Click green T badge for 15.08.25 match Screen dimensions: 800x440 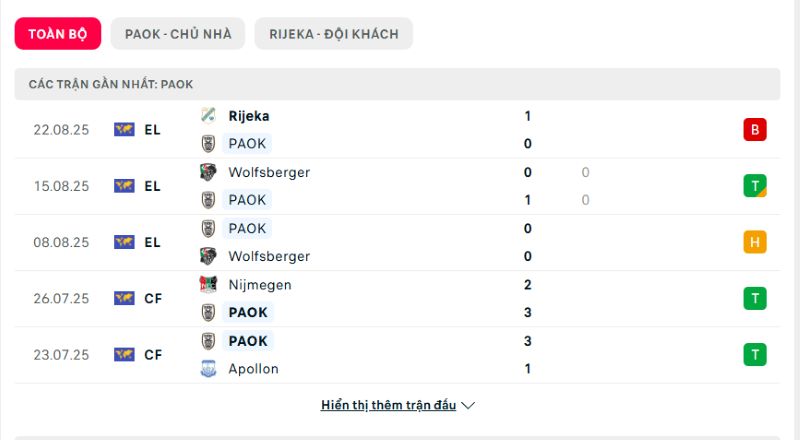point(755,186)
